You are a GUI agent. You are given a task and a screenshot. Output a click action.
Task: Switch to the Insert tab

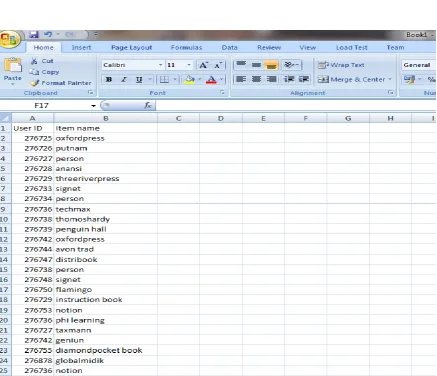tap(81, 47)
